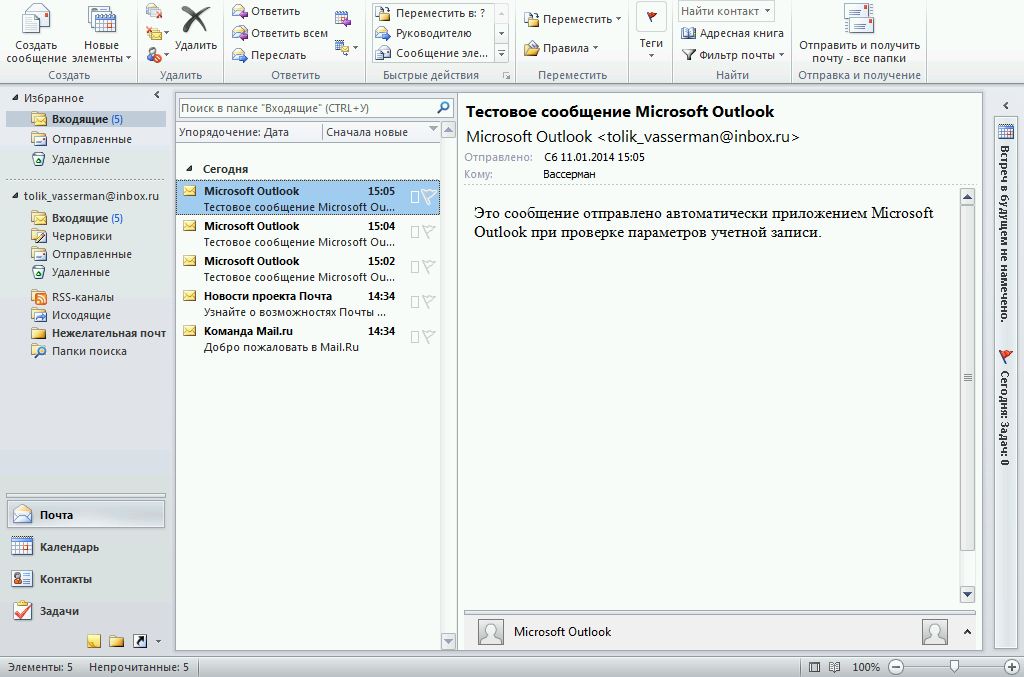Open the 15:04 Microsoft Outlook message
Image resolution: width=1024 pixels, height=677 pixels.
(308, 234)
